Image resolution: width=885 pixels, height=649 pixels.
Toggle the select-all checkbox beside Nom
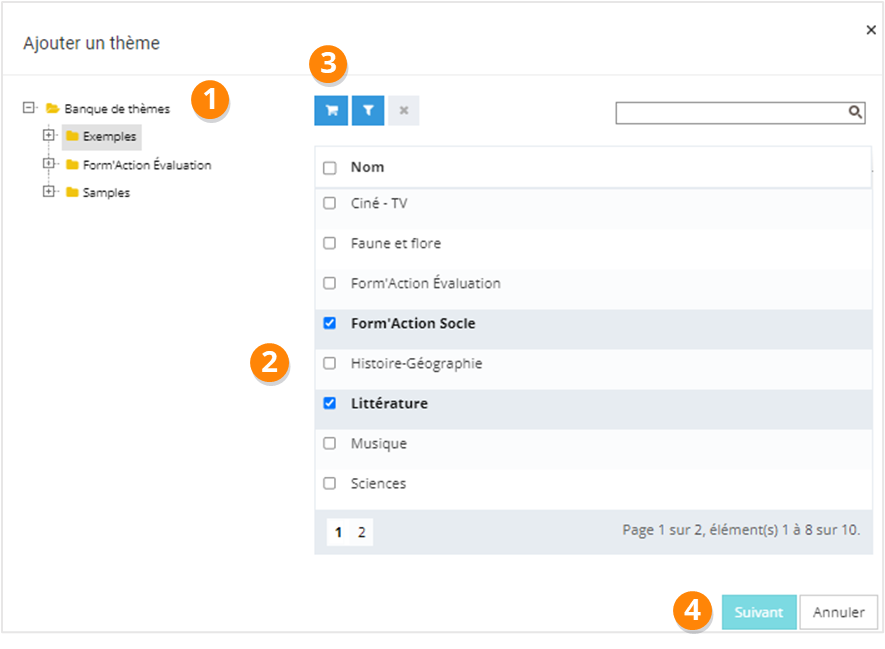point(330,168)
